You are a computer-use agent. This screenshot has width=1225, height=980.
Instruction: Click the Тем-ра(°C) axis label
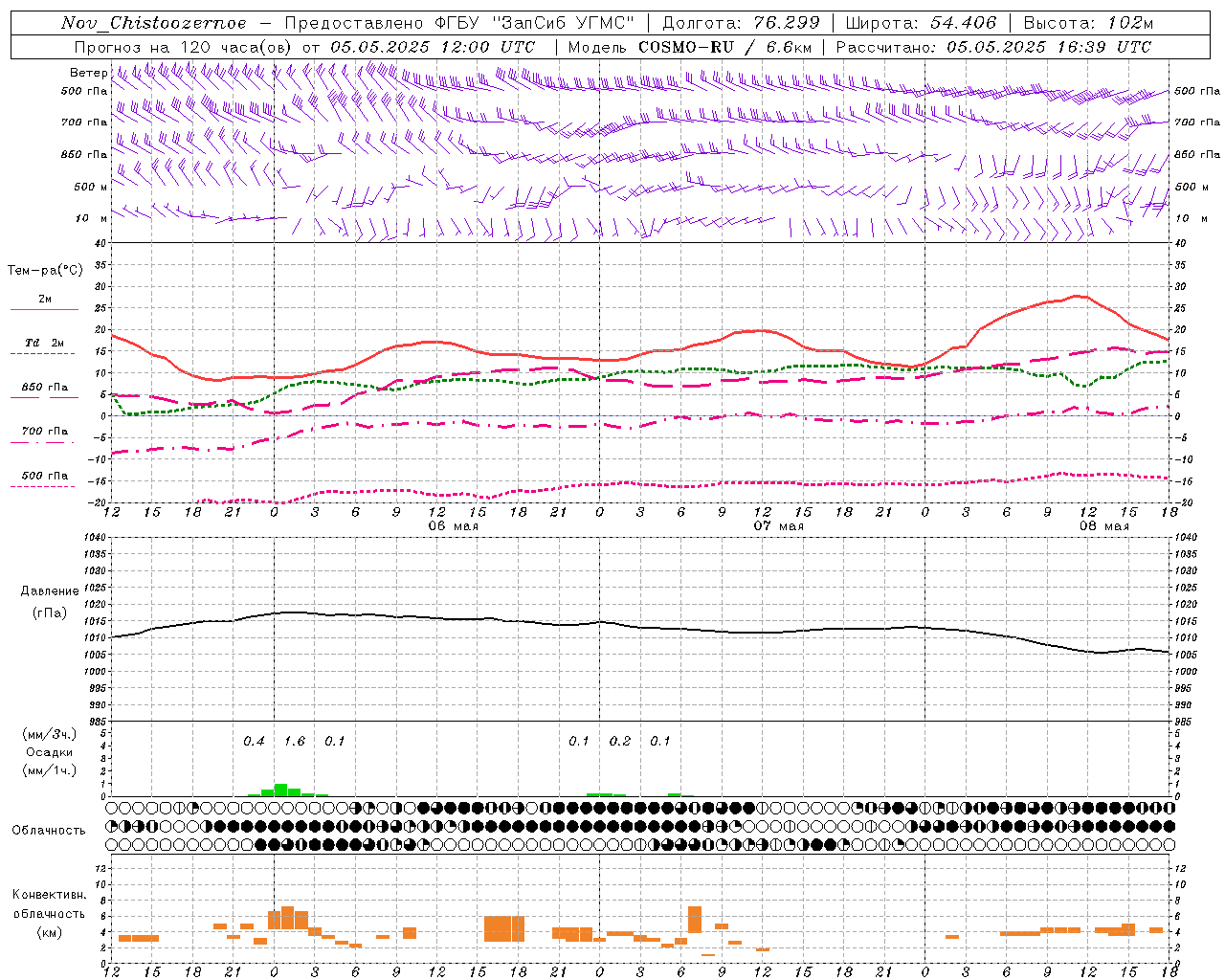(x=45, y=271)
